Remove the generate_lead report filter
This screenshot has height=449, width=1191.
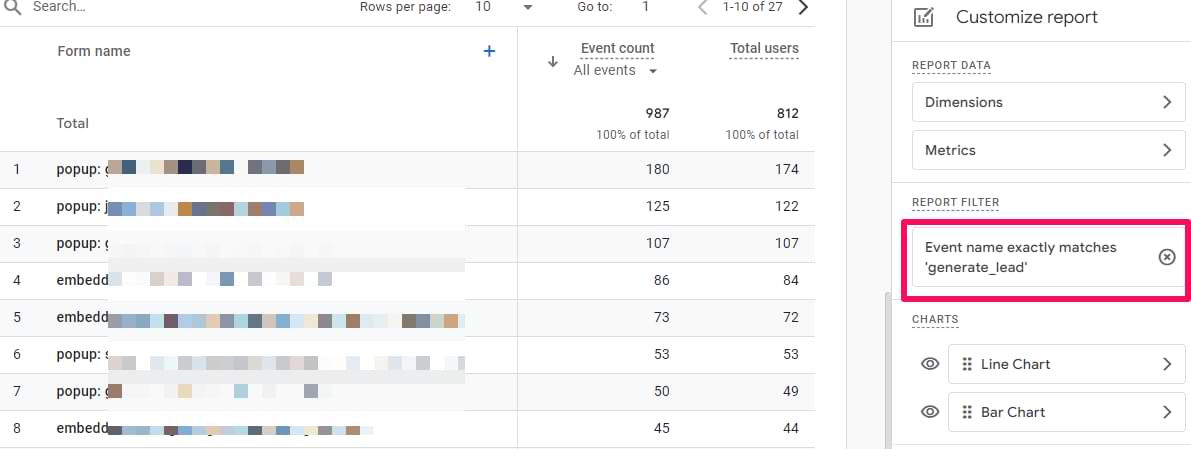[x=1166, y=257]
